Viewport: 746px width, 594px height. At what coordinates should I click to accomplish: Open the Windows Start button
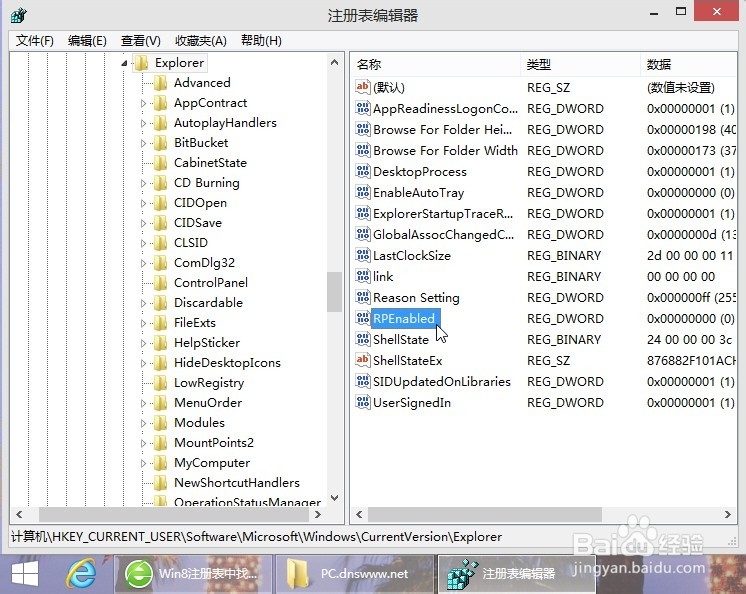click(x=25, y=574)
